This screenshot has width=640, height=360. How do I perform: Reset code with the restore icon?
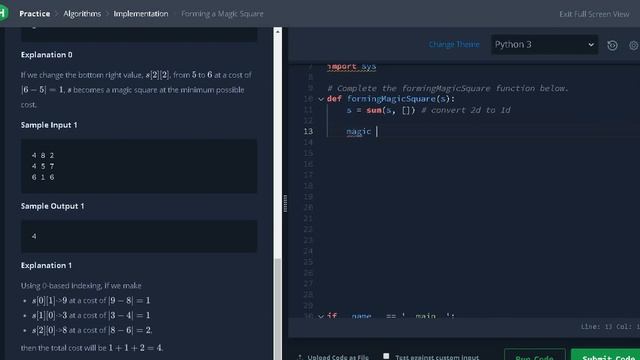[612, 45]
